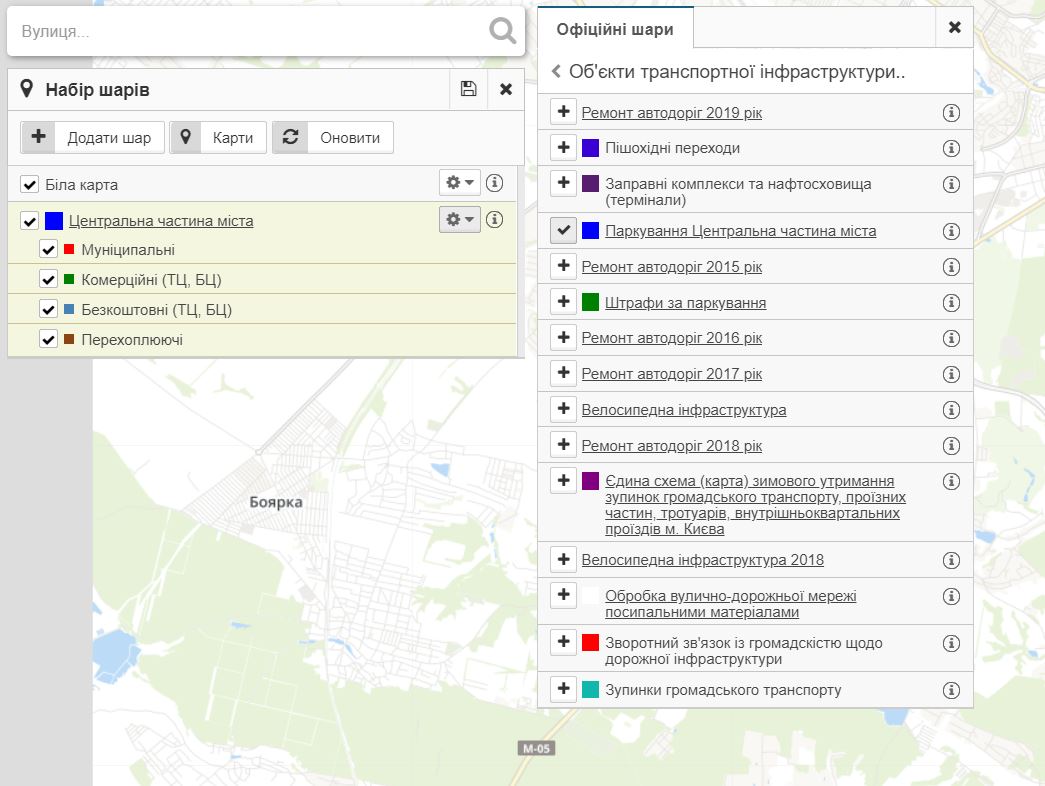Image resolution: width=1045 pixels, height=786 pixels.
Task: Uncheck Біла карта base layer
Action: (x=29, y=184)
